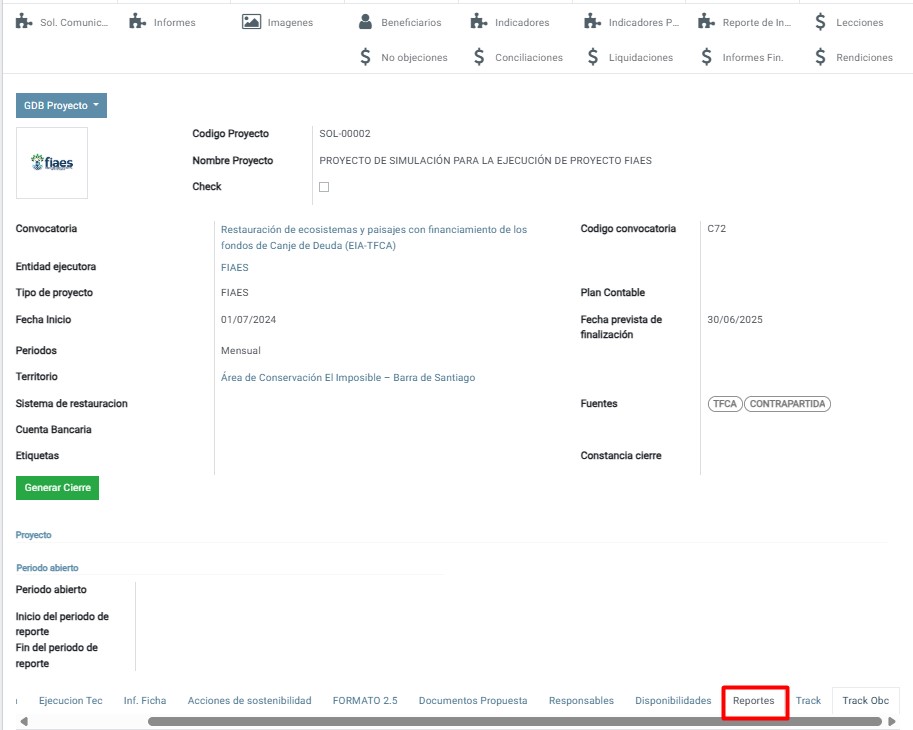Open the Disponibilidades tab
The height and width of the screenshot is (730, 913).
(673, 701)
